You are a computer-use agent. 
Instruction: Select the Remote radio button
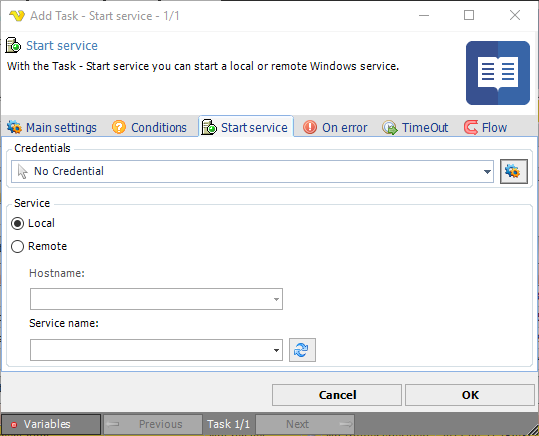tap(18, 247)
